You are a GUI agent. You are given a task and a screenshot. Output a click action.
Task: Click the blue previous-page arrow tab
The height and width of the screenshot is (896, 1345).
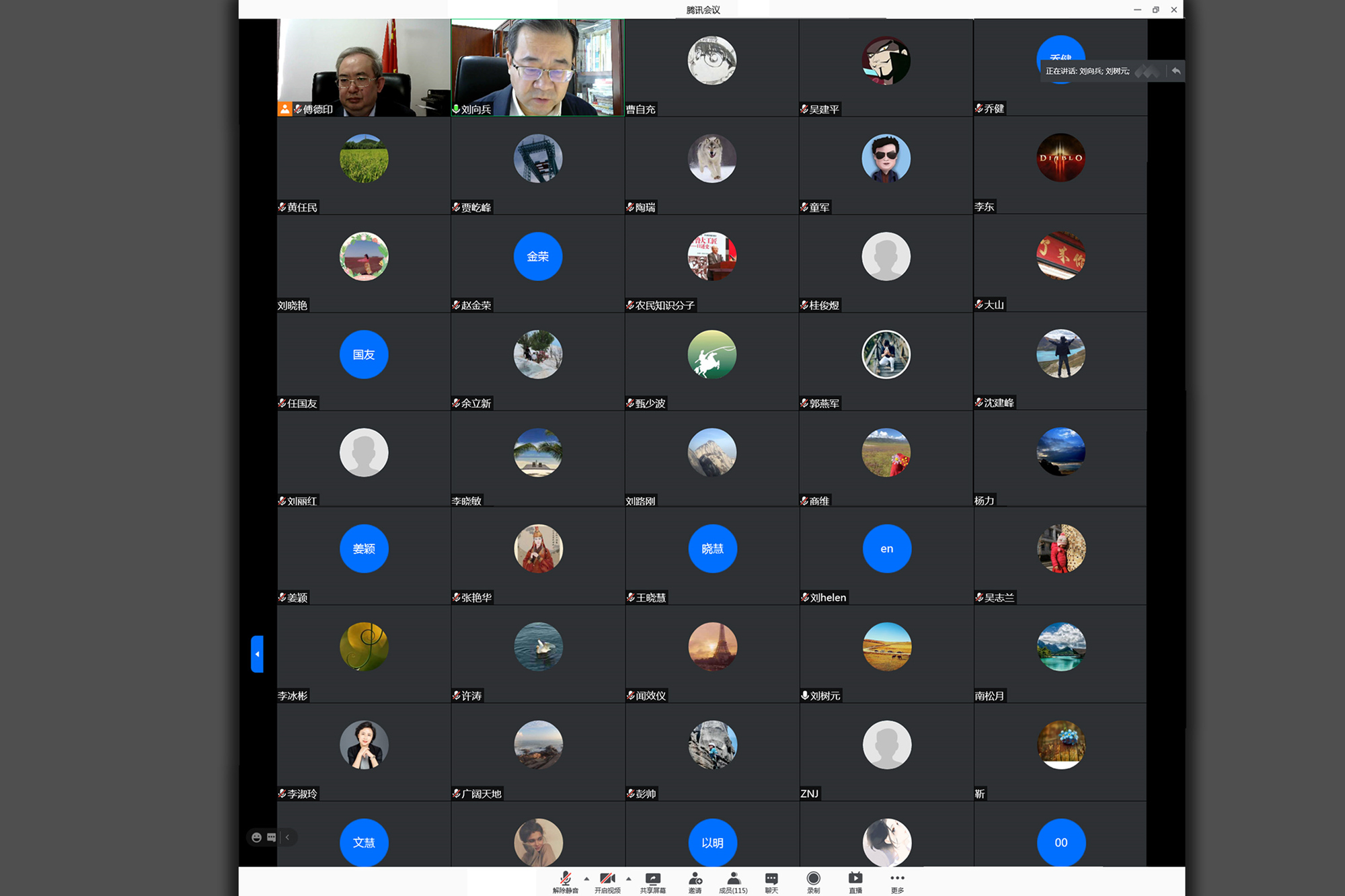(x=257, y=654)
